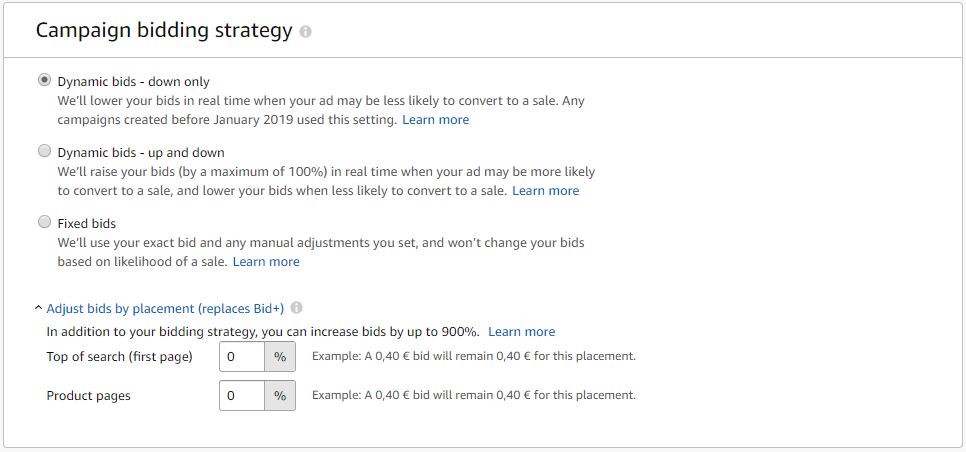
Task: Open Learn more link for up and down bids
Action: [546, 191]
